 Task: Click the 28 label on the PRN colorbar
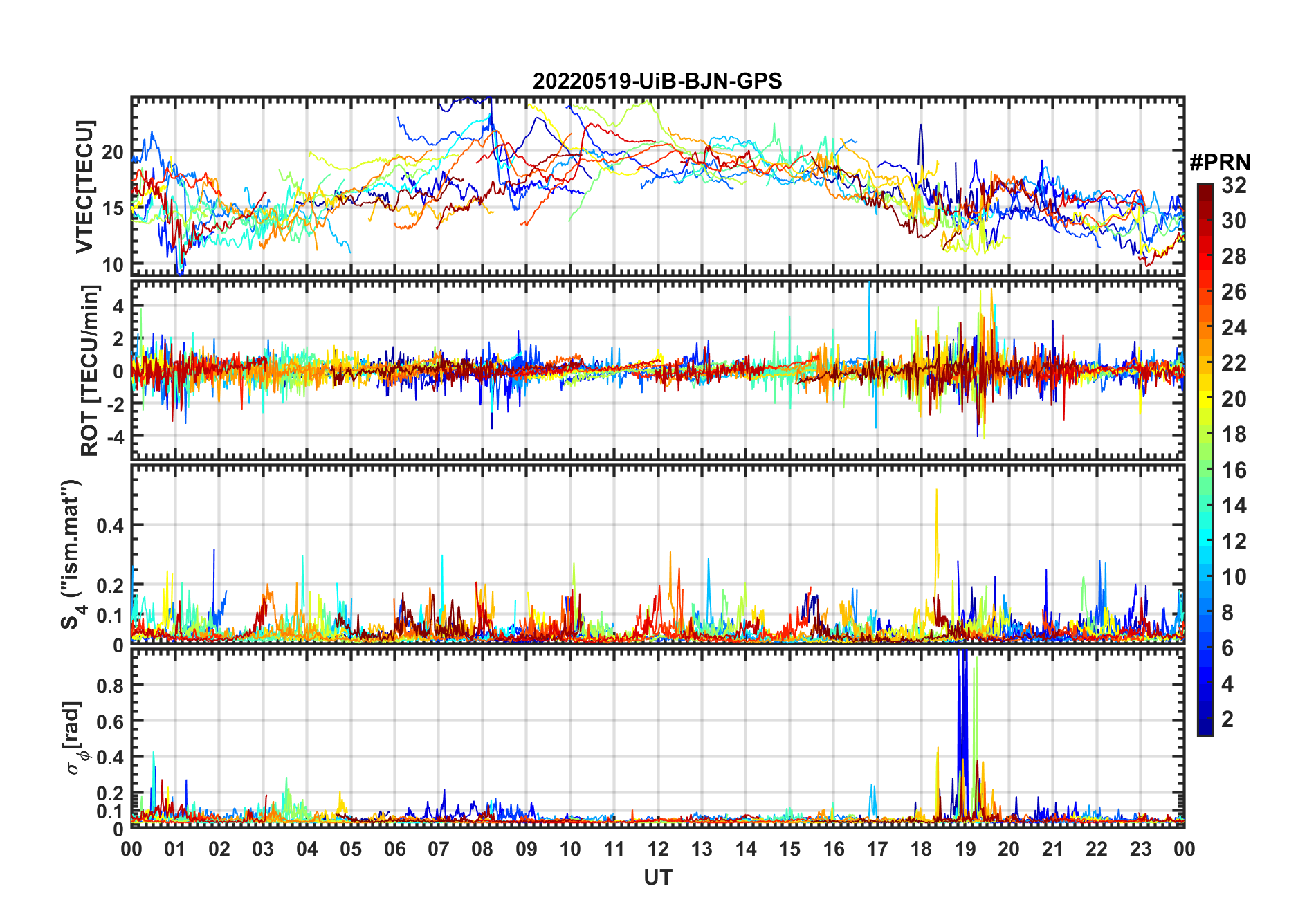(1234, 257)
